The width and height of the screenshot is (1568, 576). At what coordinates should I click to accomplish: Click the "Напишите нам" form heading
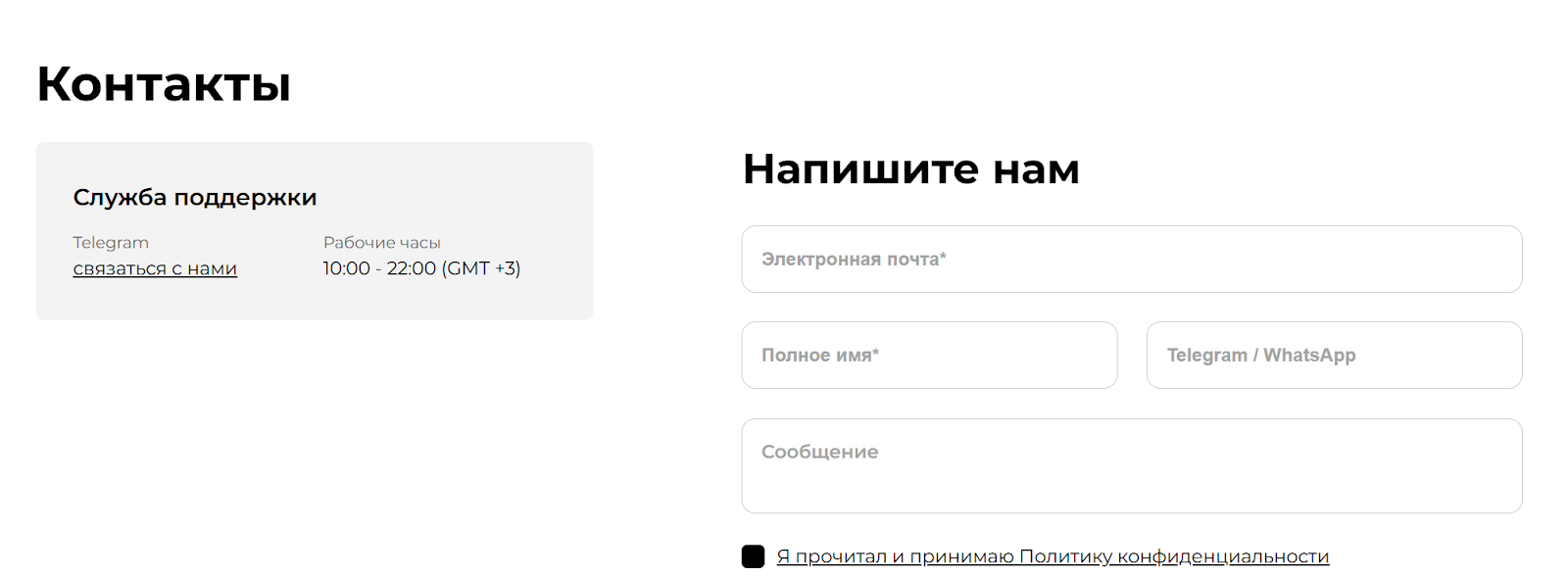pyautogui.click(x=910, y=169)
